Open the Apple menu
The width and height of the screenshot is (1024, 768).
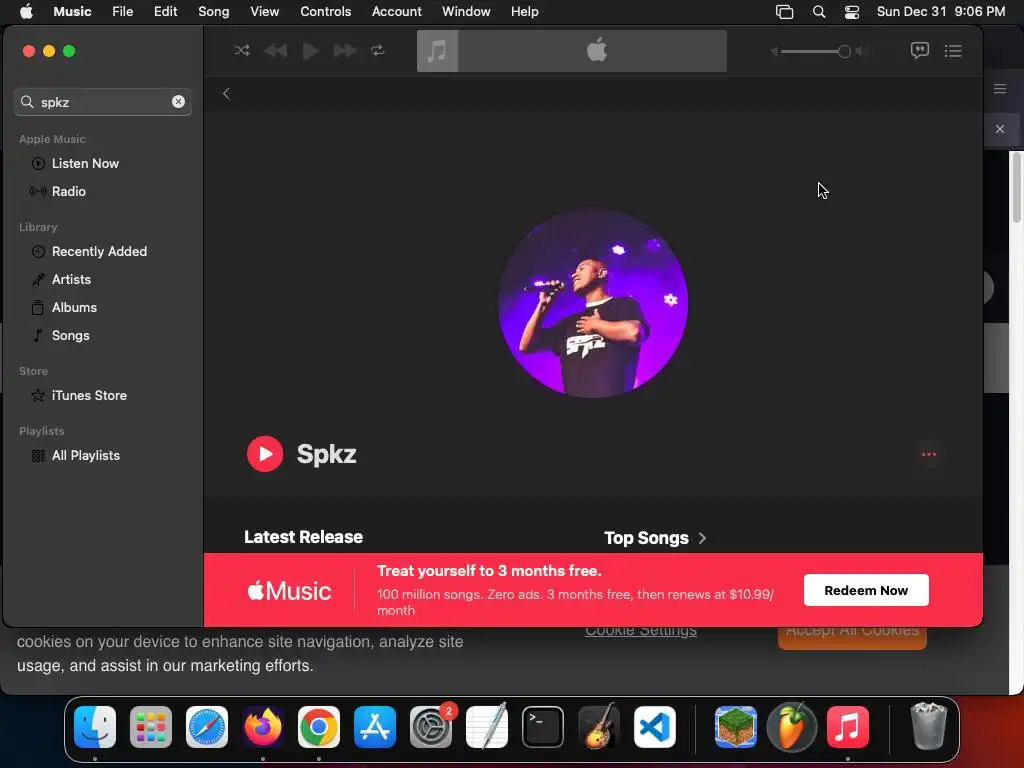(x=25, y=12)
